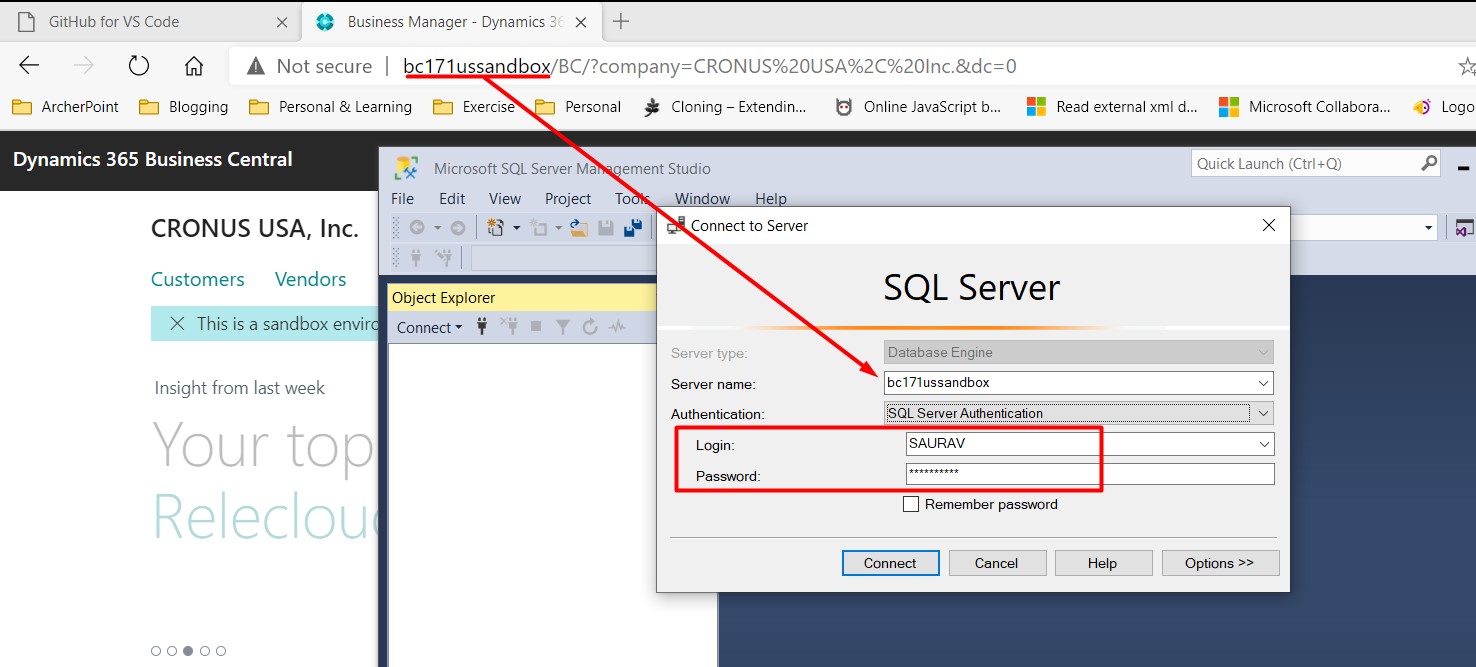The image size is (1476, 667).
Task: Click inside the Quick Launch search field
Action: pyautogui.click(x=1300, y=162)
